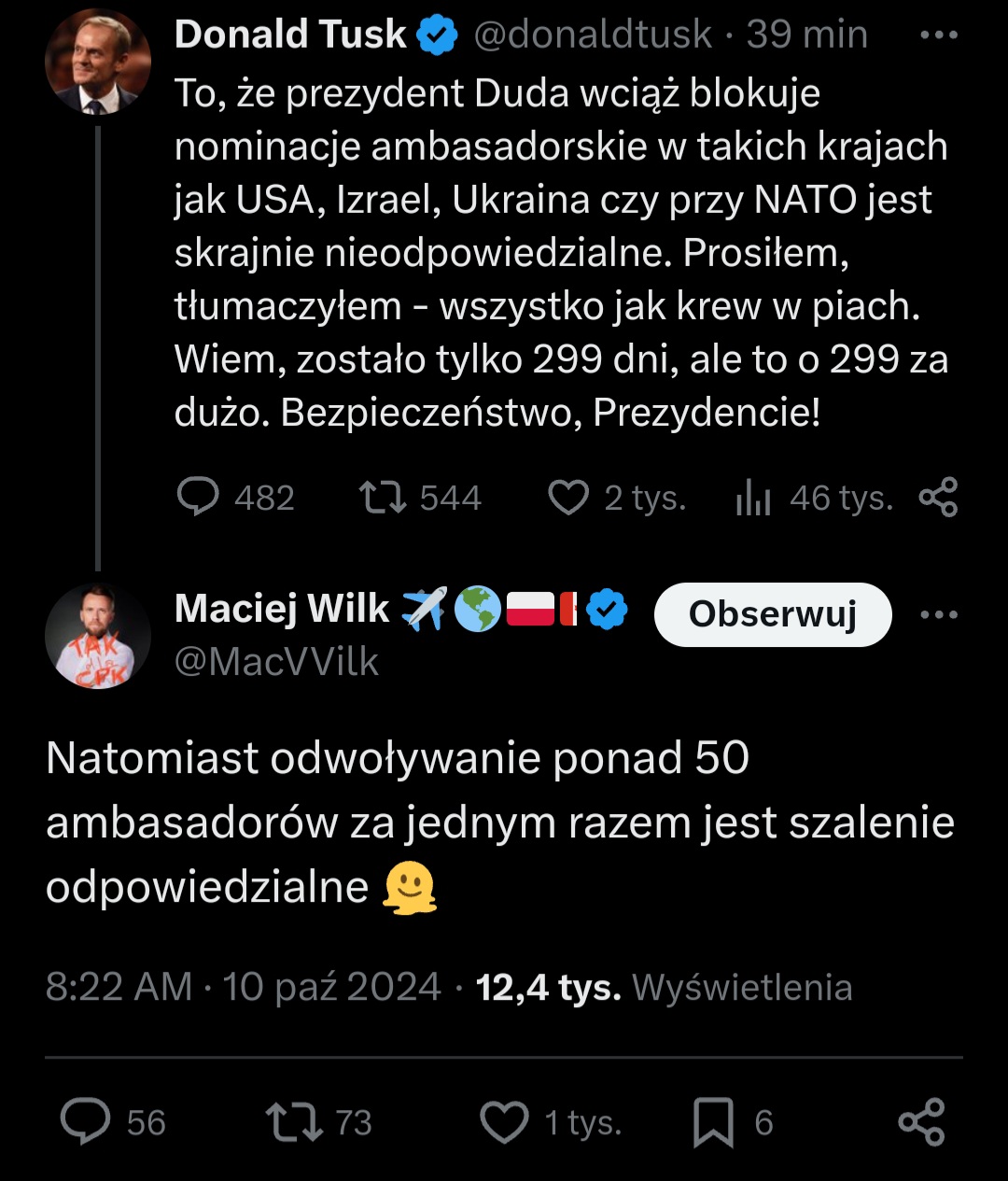Retweet Maciej Wilk's post
Viewport: 1008px width, 1181px height.
point(294,1121)
